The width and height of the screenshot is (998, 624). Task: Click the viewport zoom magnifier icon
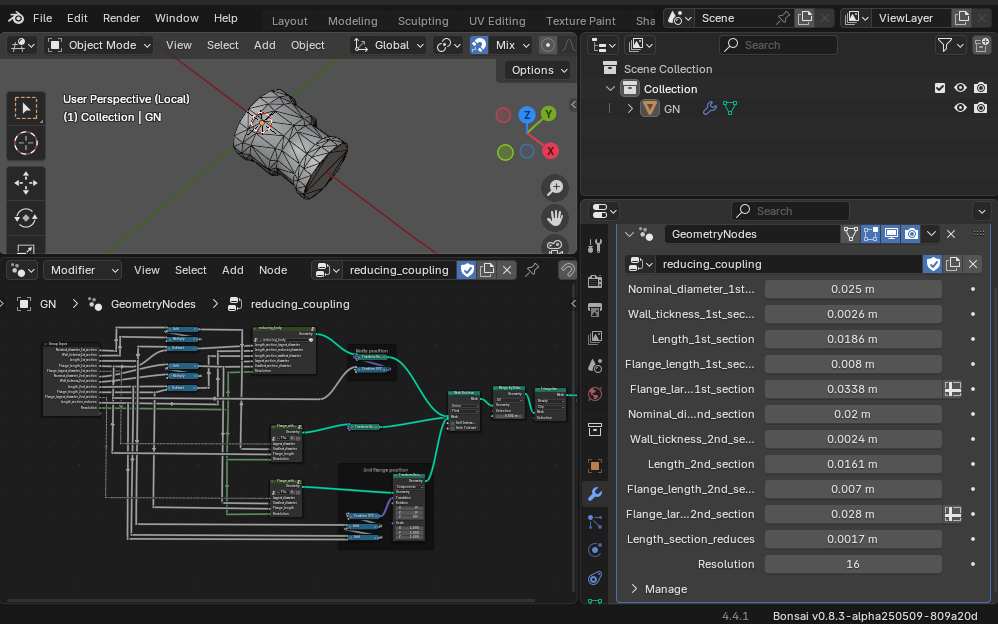pos(555,188)
